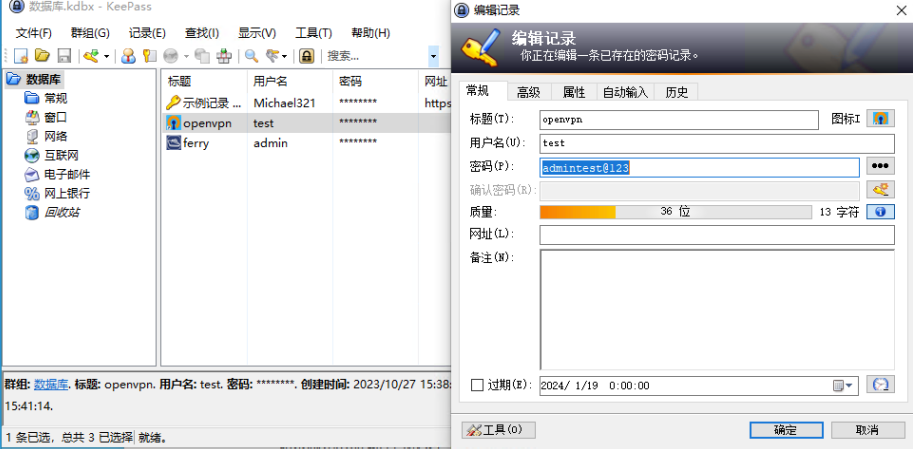The width and height of the screenshot is (913, 449).
Task: Click the 标题 title input field
Action: tap(679, 119)
